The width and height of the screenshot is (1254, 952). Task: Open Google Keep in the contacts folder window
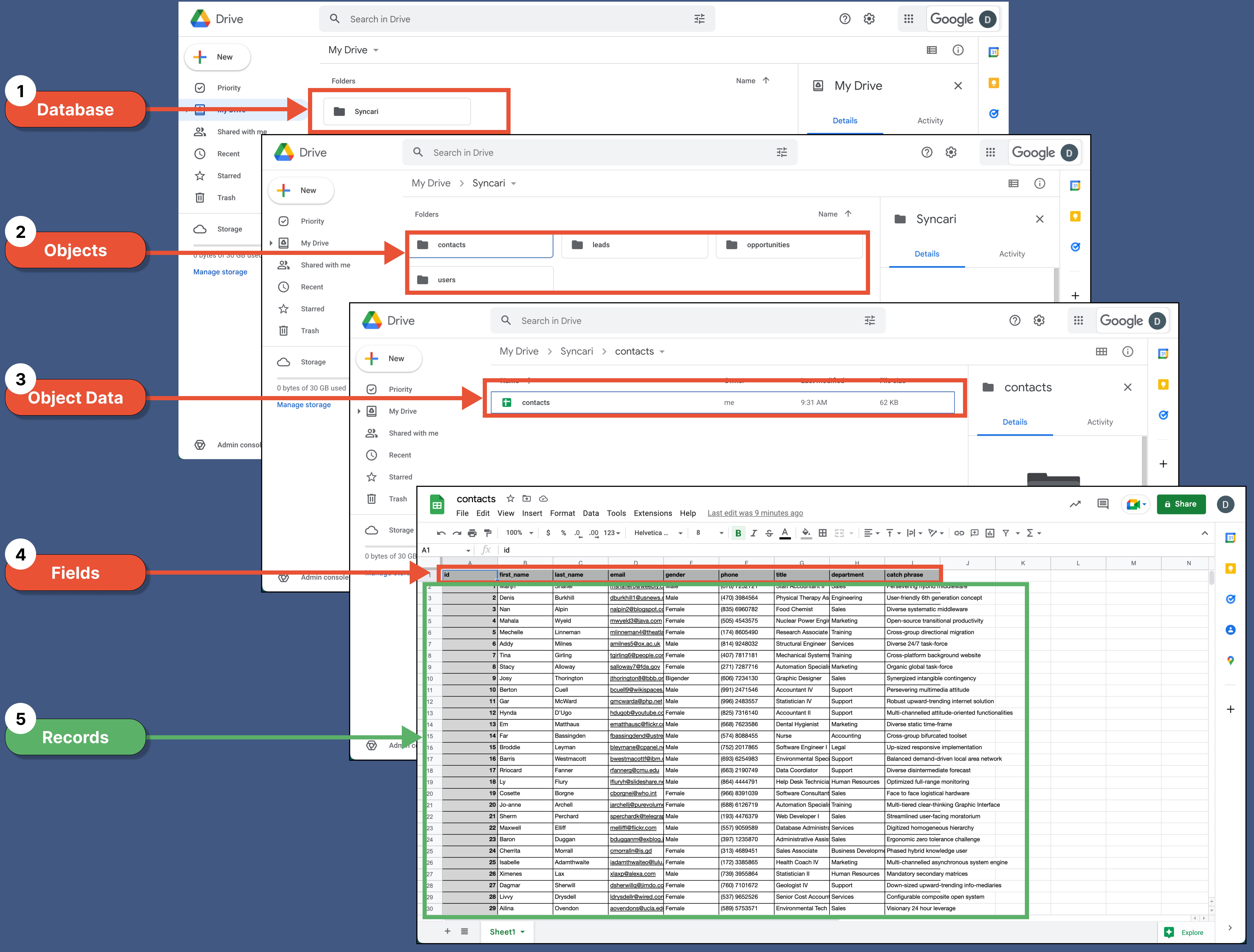click(x=1163, y=384)
